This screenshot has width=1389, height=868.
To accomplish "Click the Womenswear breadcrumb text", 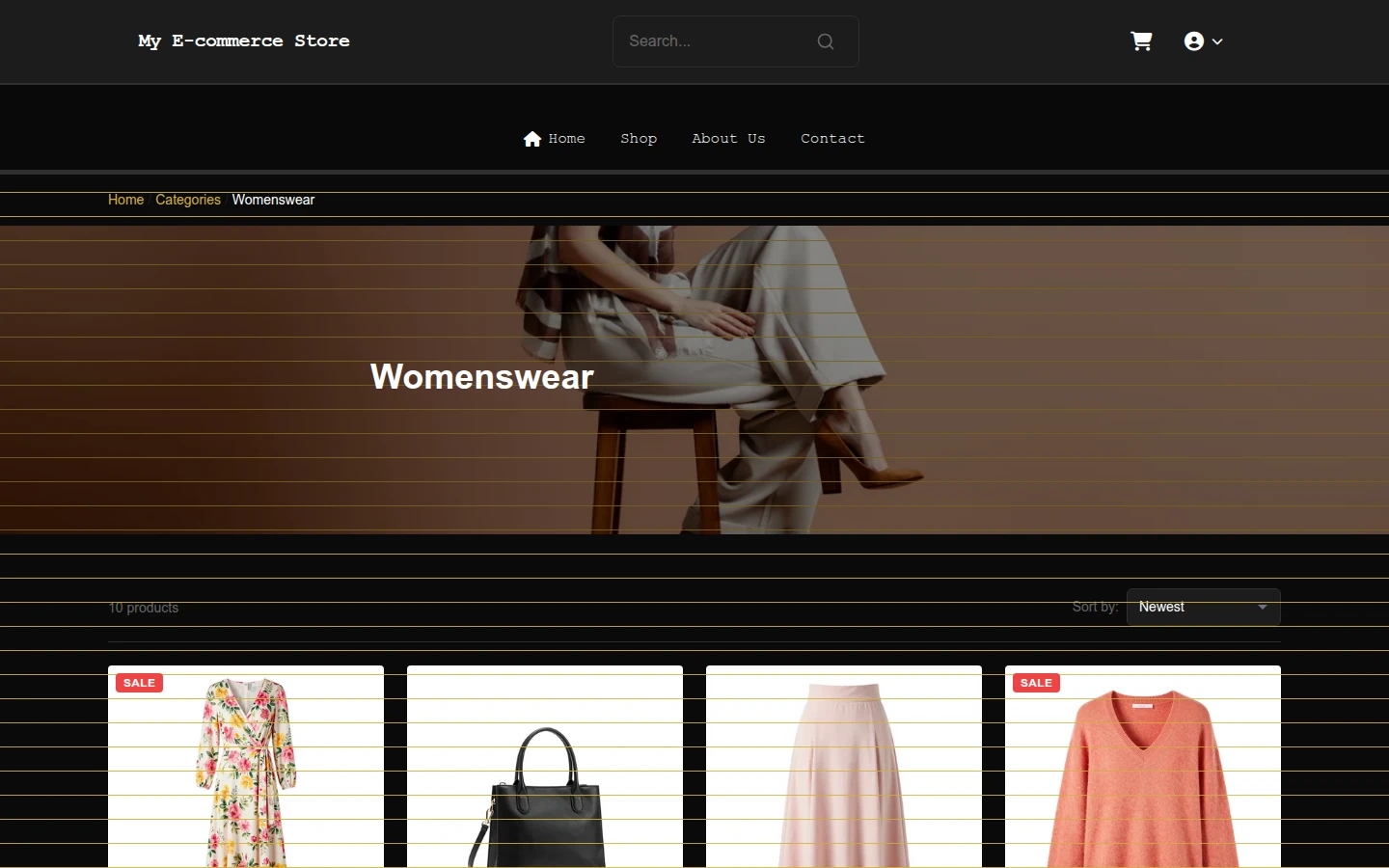I will tap(273, 200).
